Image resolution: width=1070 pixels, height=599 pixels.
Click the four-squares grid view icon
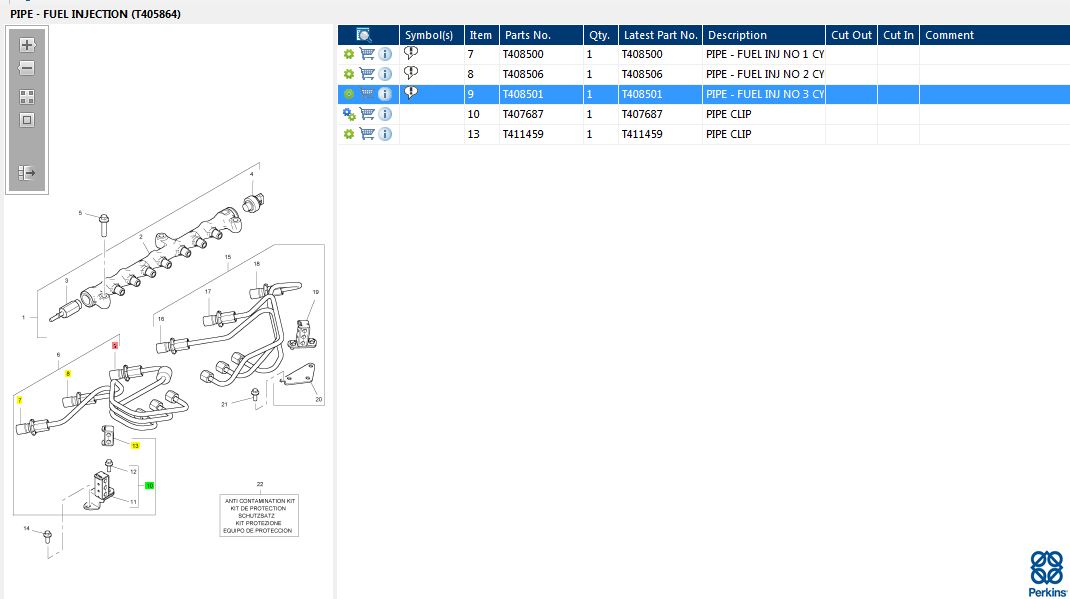point(27,97)
